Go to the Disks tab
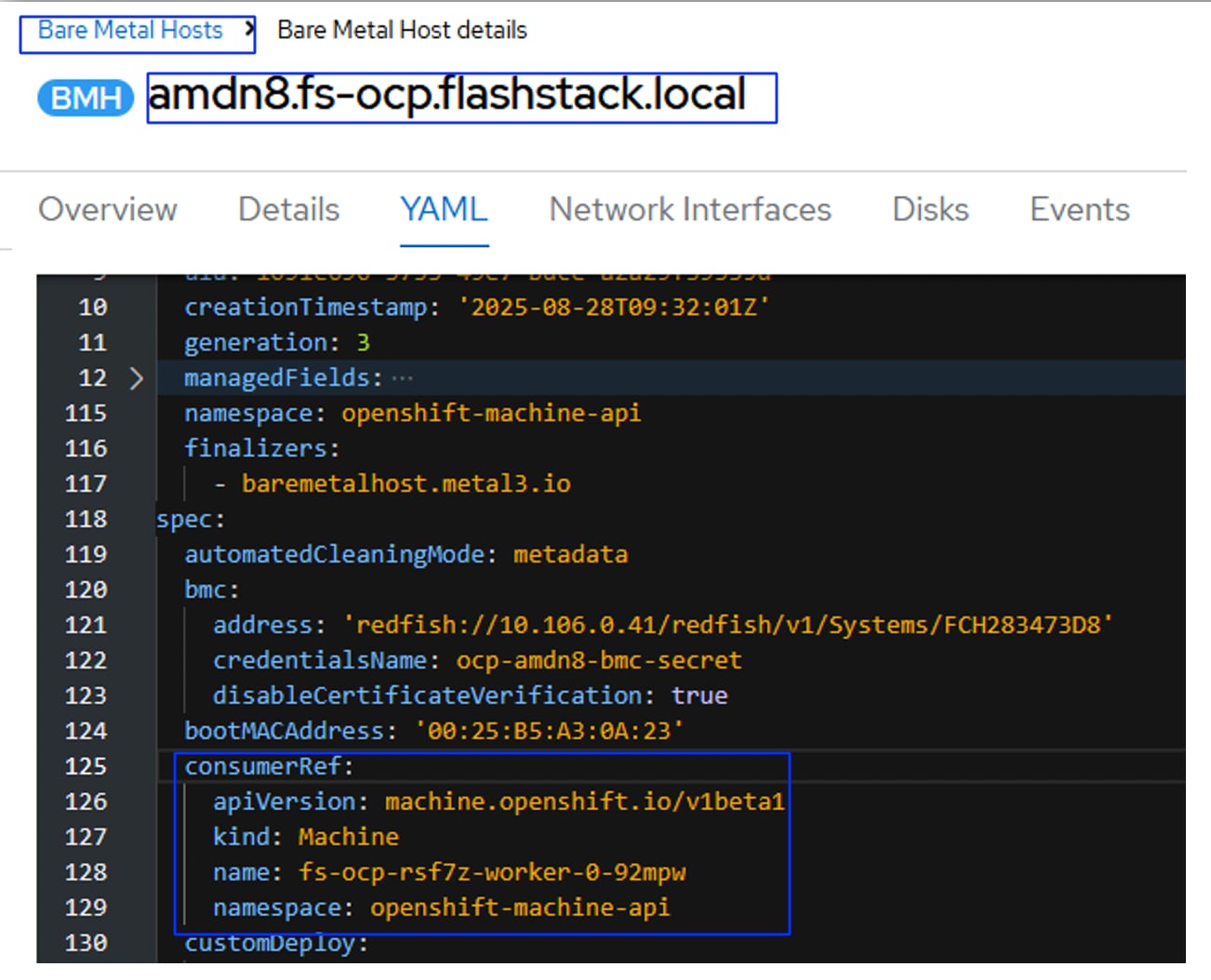 click(930, 210)
